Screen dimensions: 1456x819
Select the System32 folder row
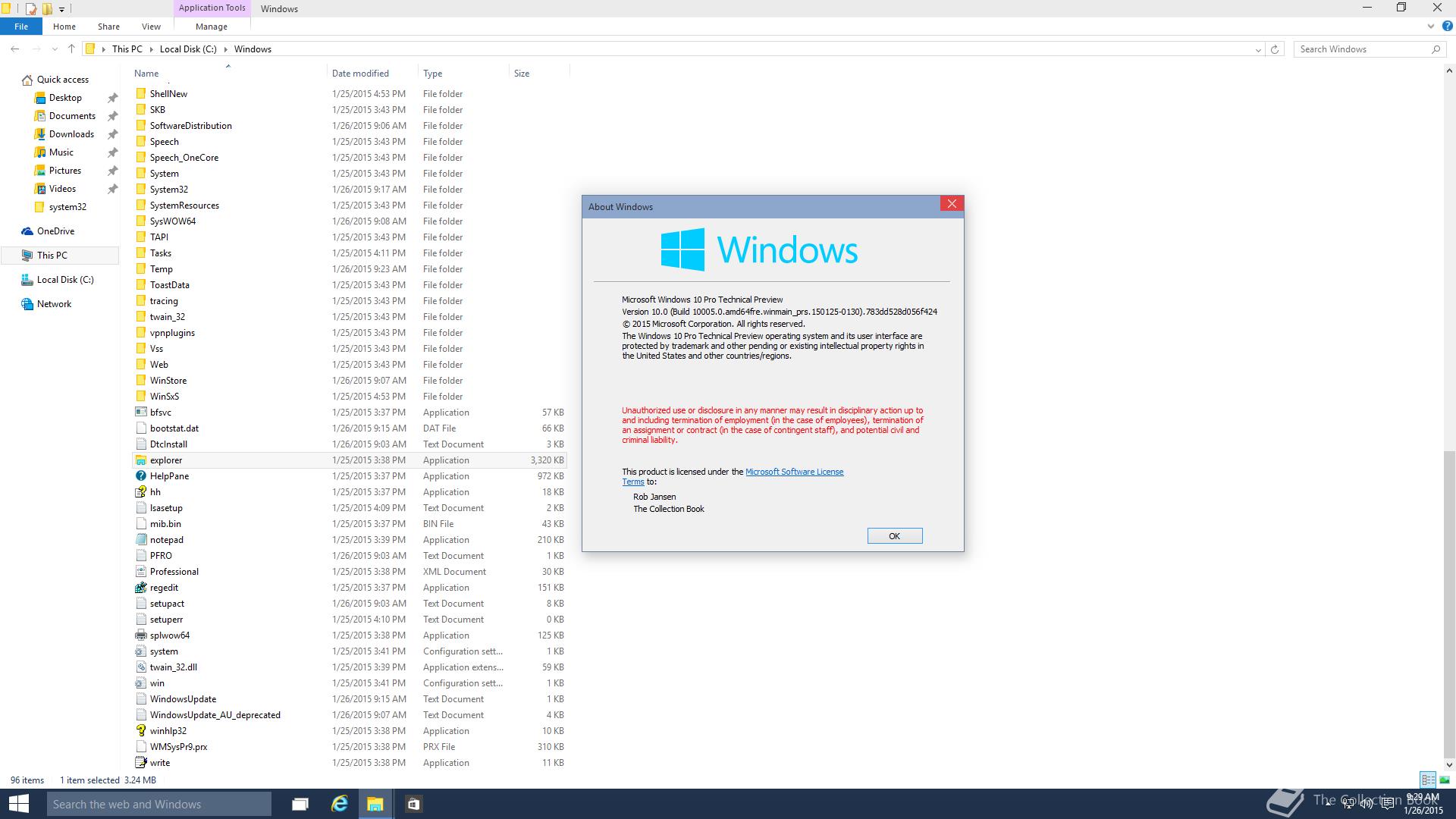click(x=350, y=190)
